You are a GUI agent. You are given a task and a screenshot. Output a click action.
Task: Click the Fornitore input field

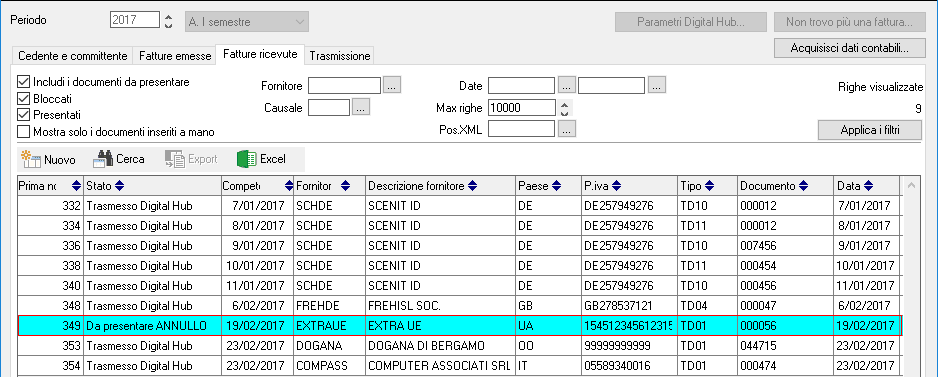tap(345, 85)
